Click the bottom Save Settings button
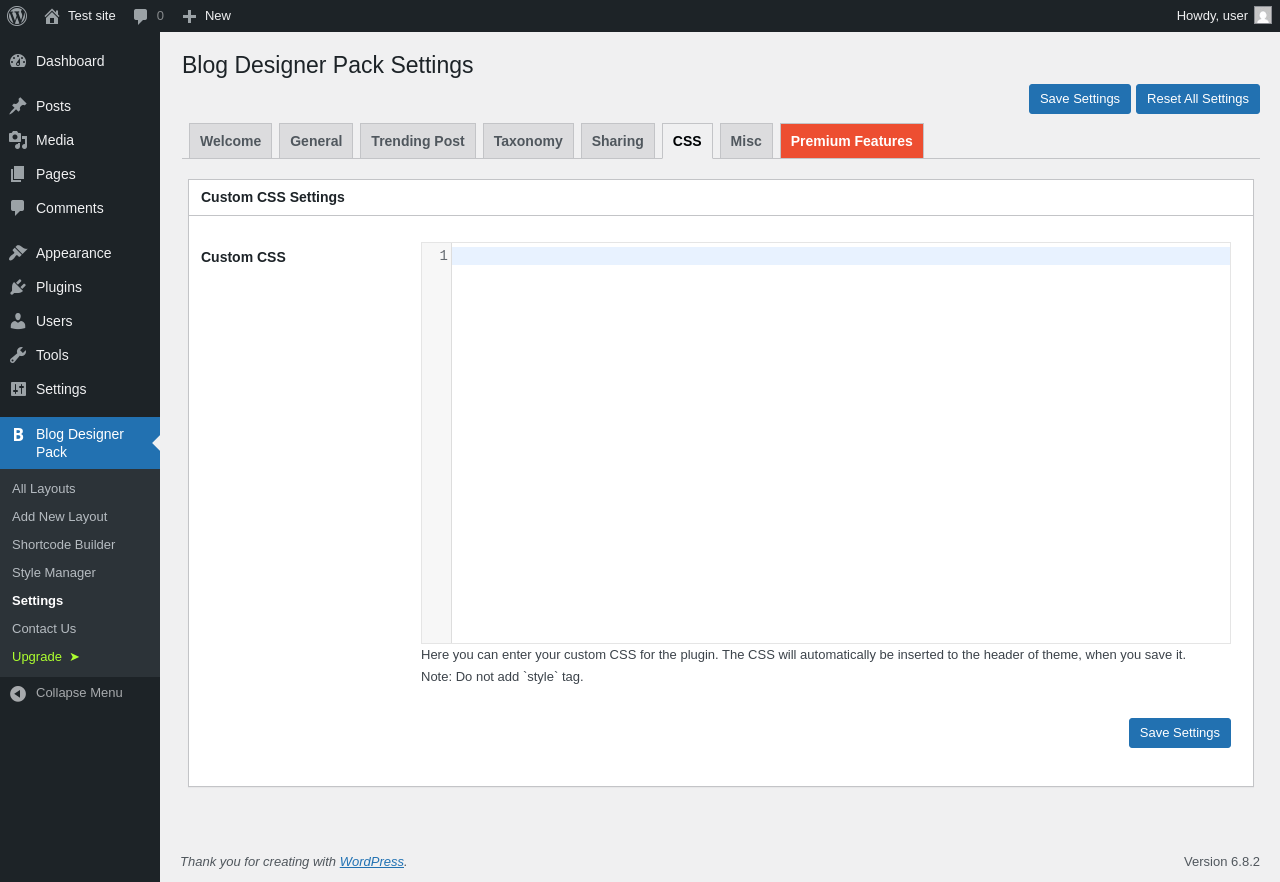The height and width of the screenshot is (882, 1280). [1180, 733]
